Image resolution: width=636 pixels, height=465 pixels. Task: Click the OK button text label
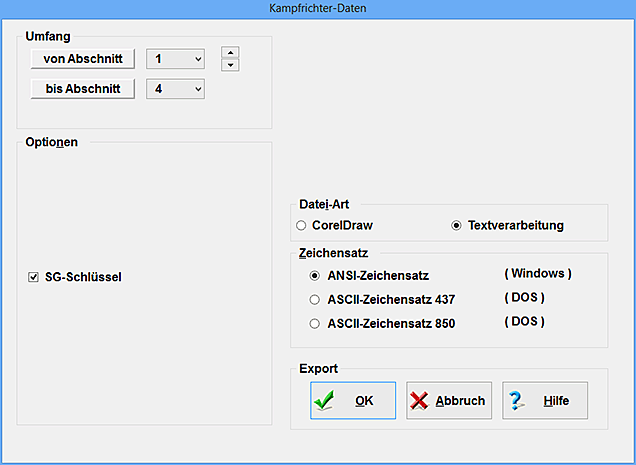(364, 401)
